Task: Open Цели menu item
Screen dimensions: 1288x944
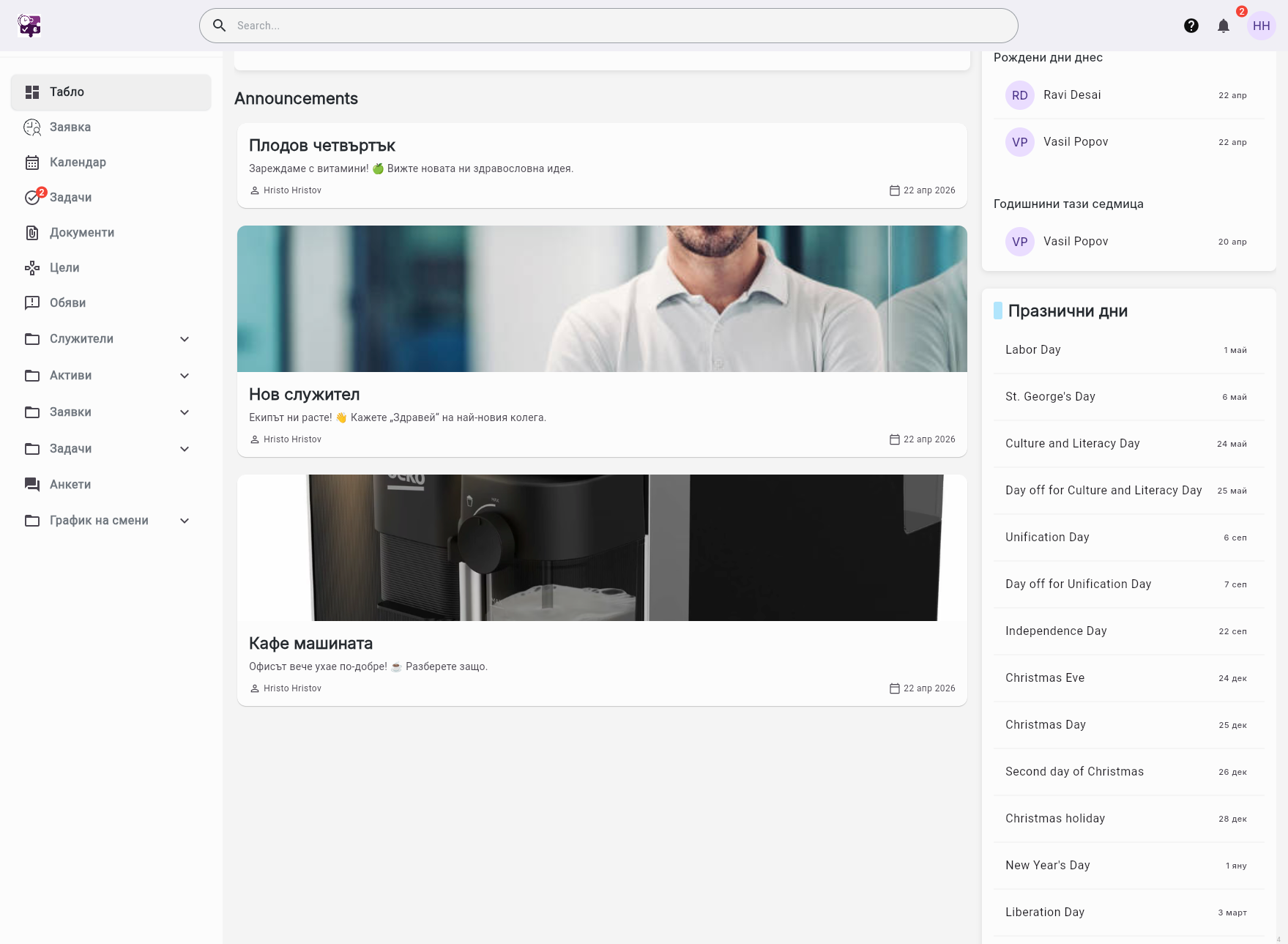Action: (x=111, y=267)
